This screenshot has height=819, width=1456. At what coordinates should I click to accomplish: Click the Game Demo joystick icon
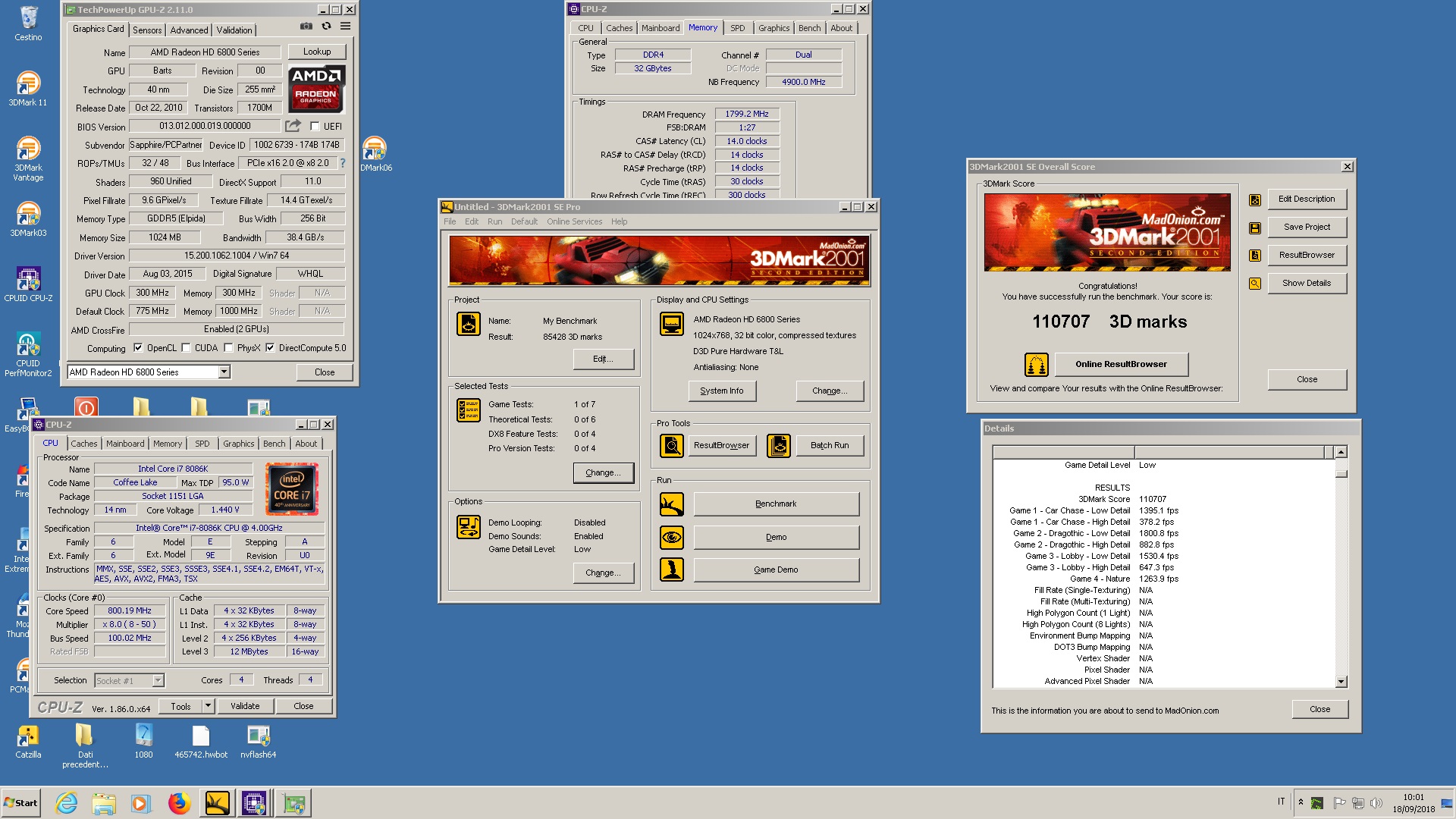pyautogui.click(x=672, y=570)
